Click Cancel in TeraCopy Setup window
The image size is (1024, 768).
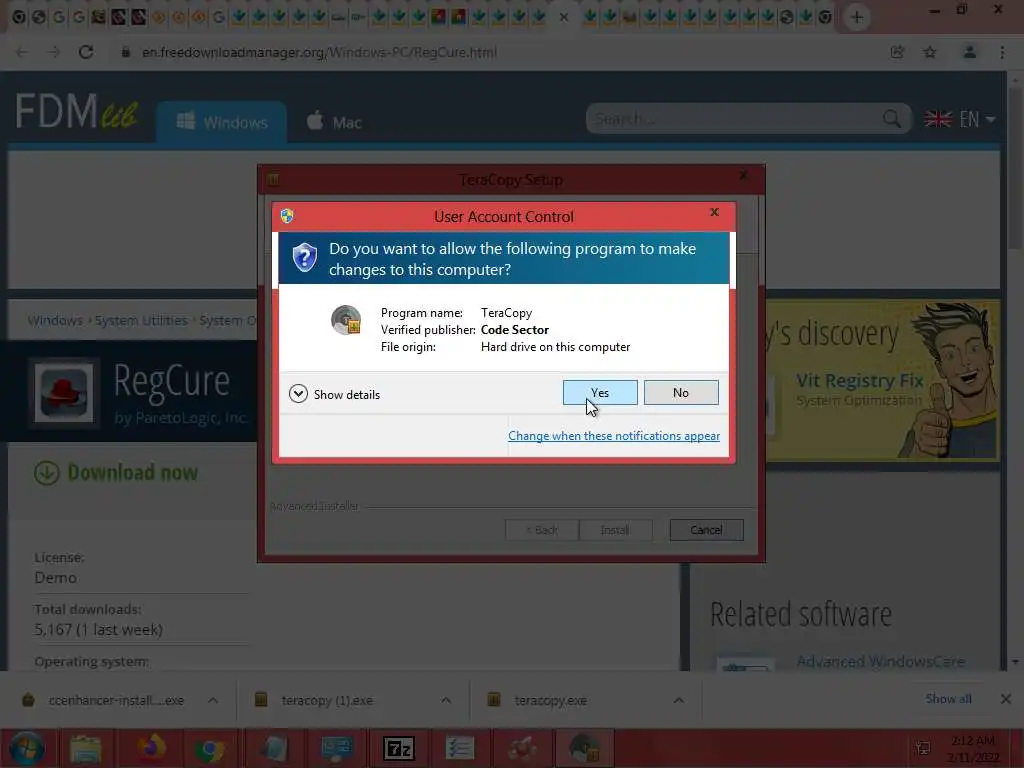pos(706,530)
